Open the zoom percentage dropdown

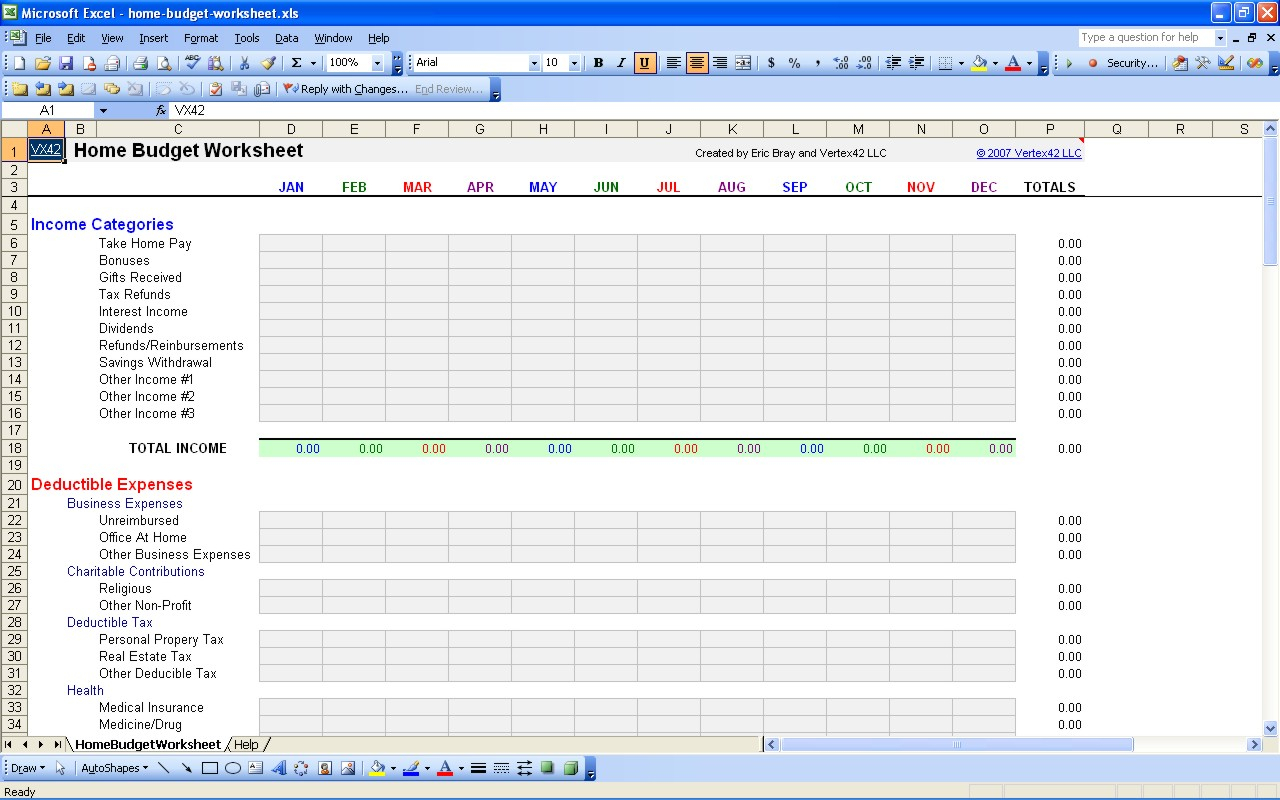tap(377, 63)
